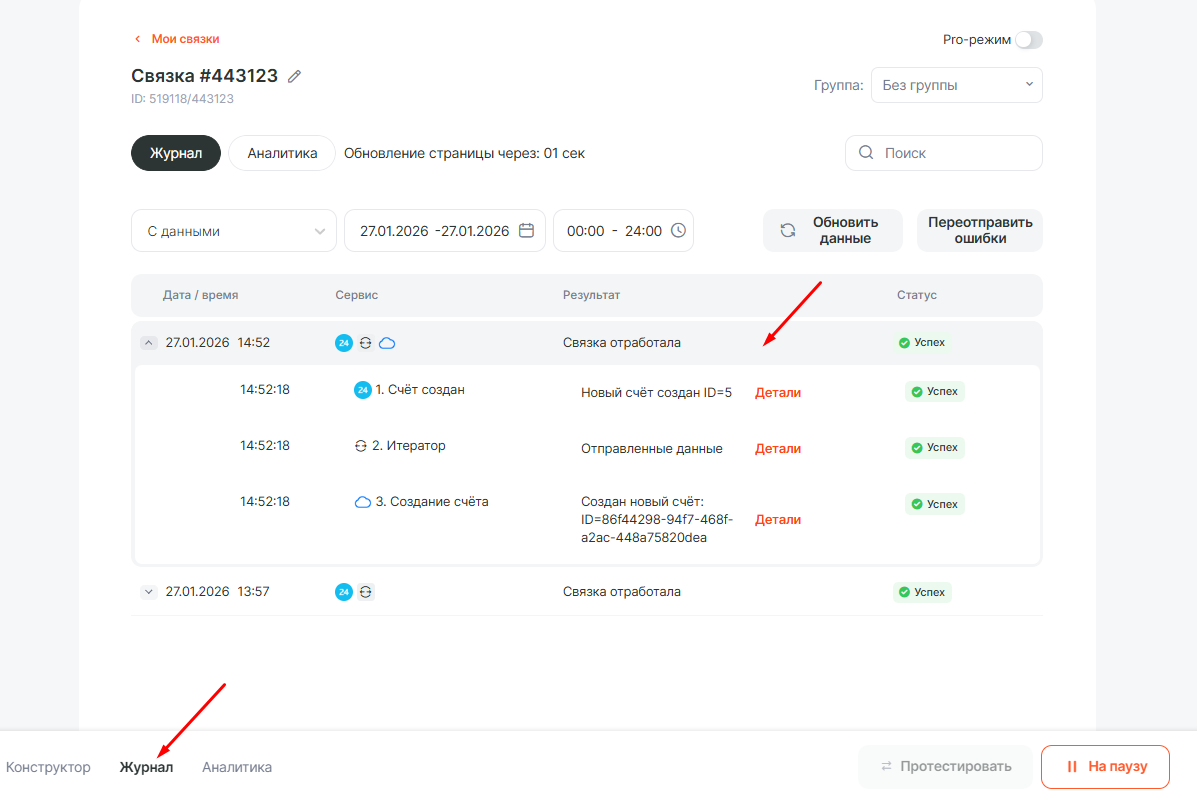Click into the Поиск input field
Viewport: 1197px width, 797px height.
955,153
